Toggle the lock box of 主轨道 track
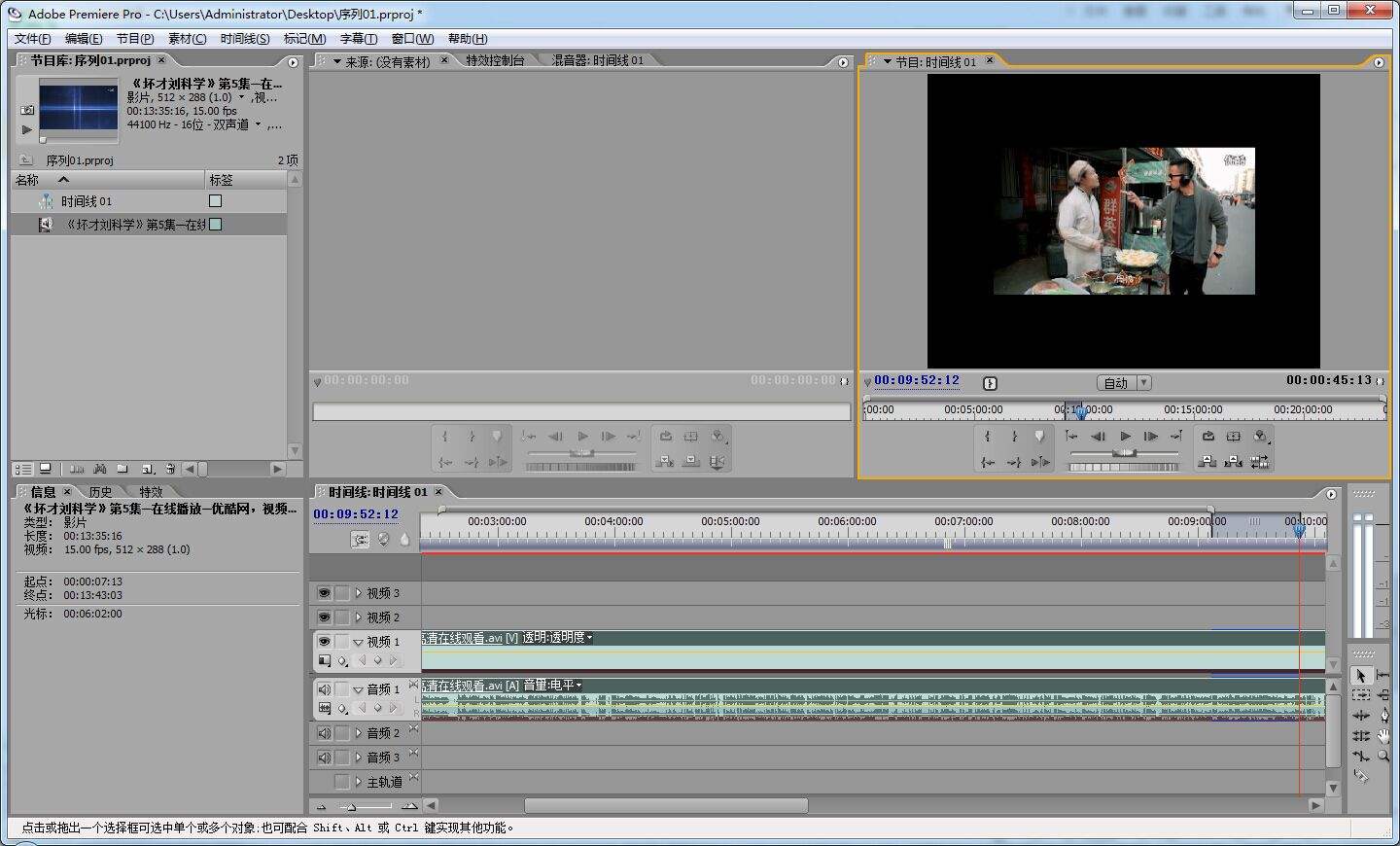This screenshot has height=846, width=1400. tap(342, 782)
